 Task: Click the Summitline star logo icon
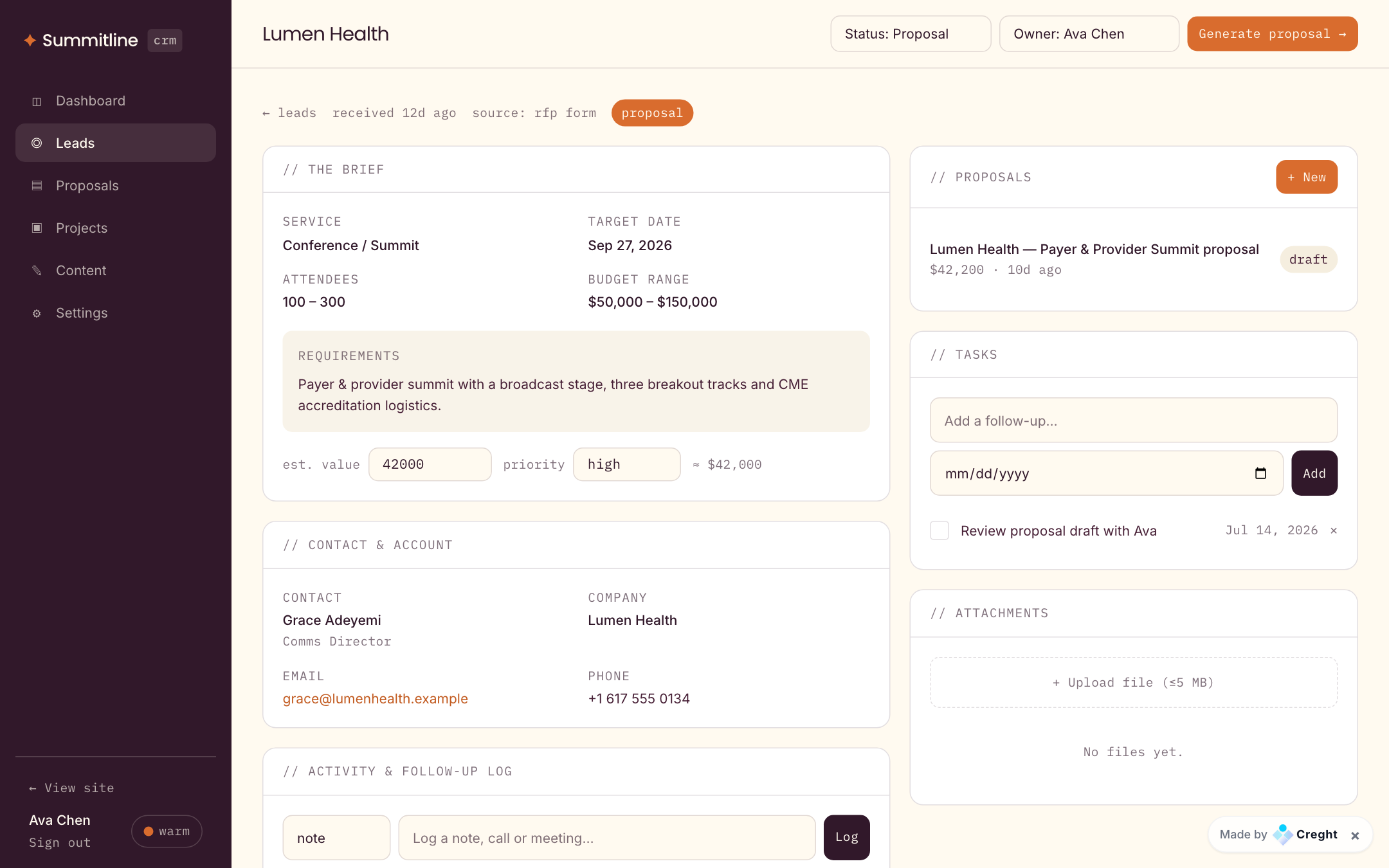30,40
